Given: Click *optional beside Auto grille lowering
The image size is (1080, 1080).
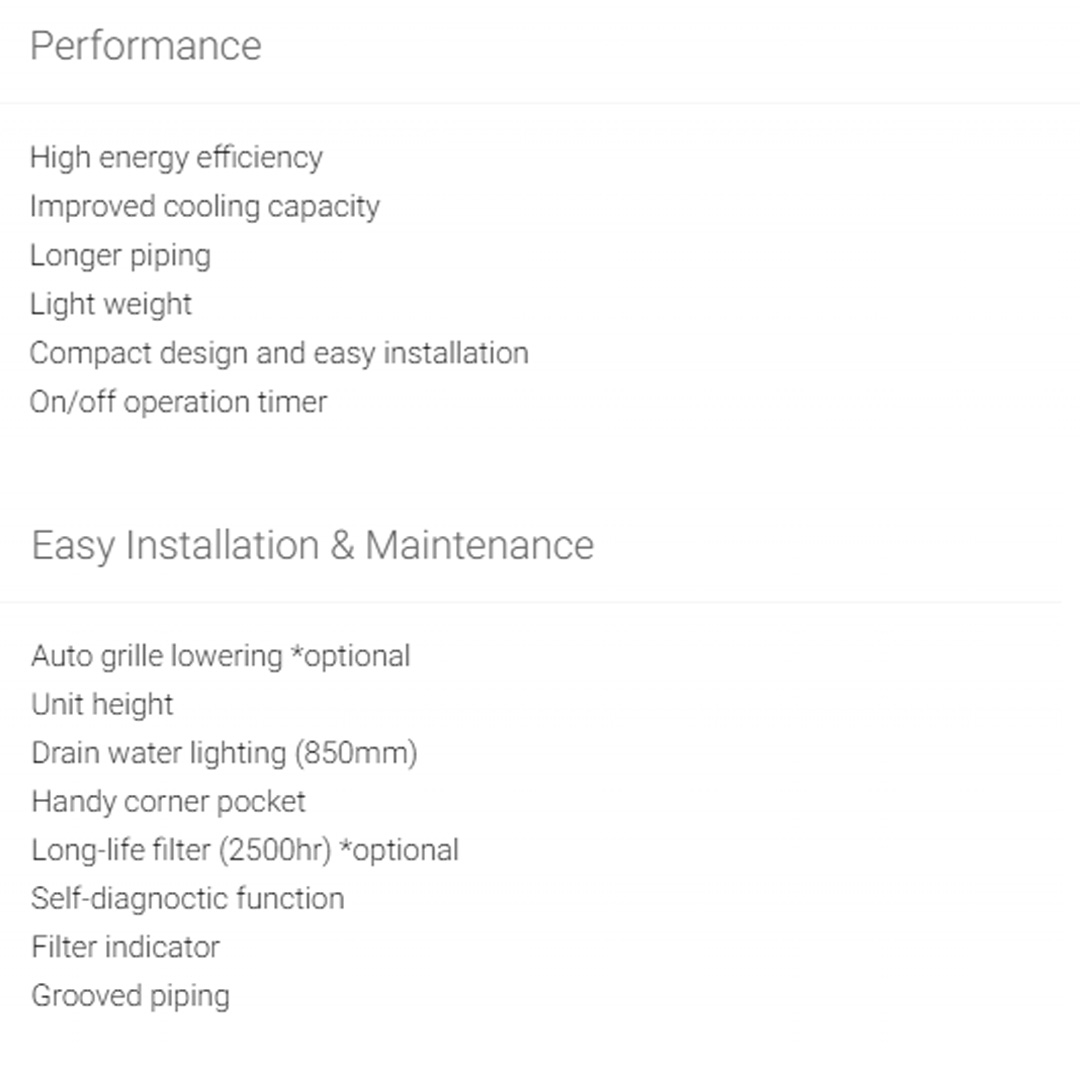Looking at the screenshot, I should point(350,656).
